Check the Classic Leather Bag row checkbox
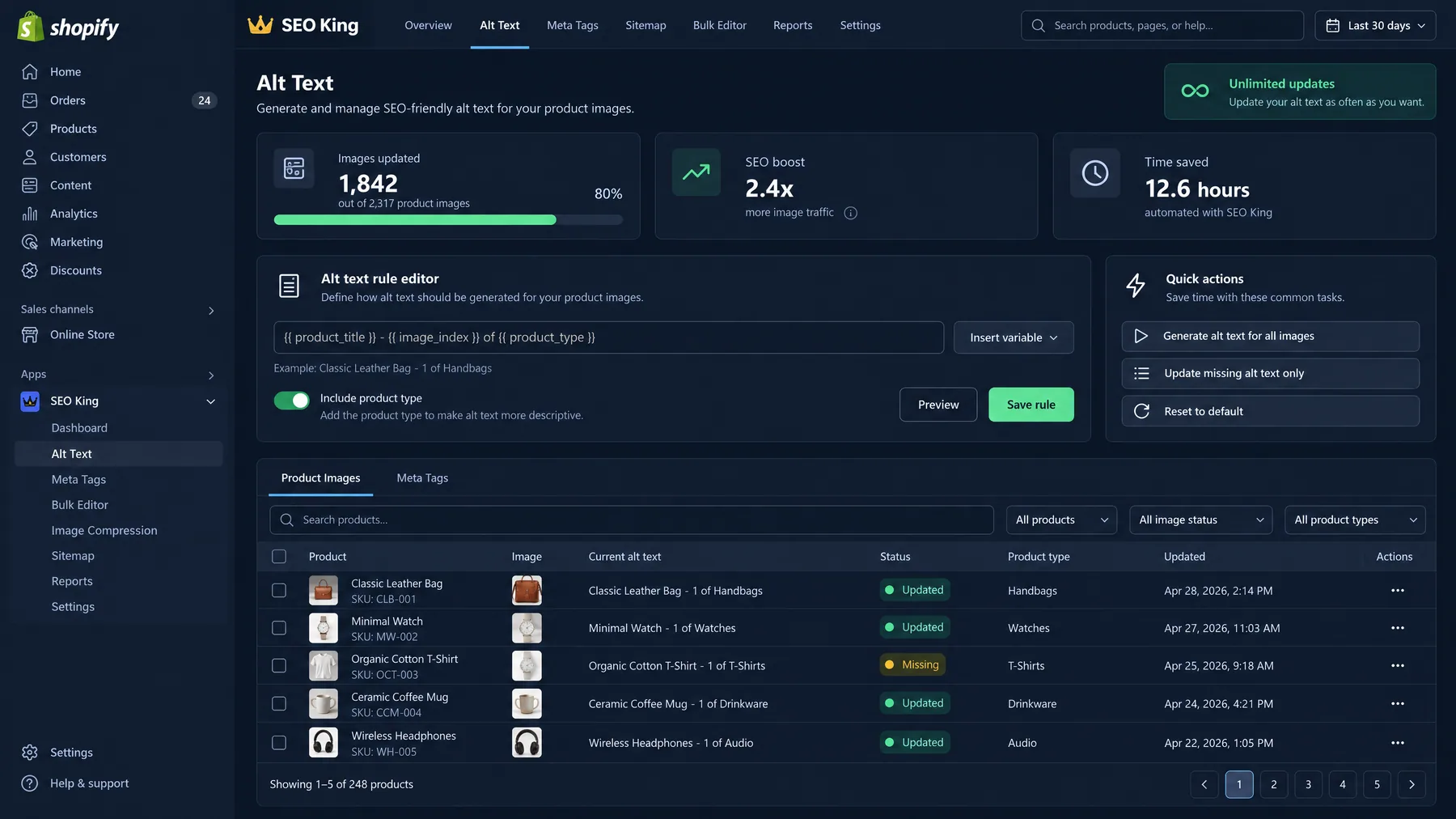 (279, 591)
